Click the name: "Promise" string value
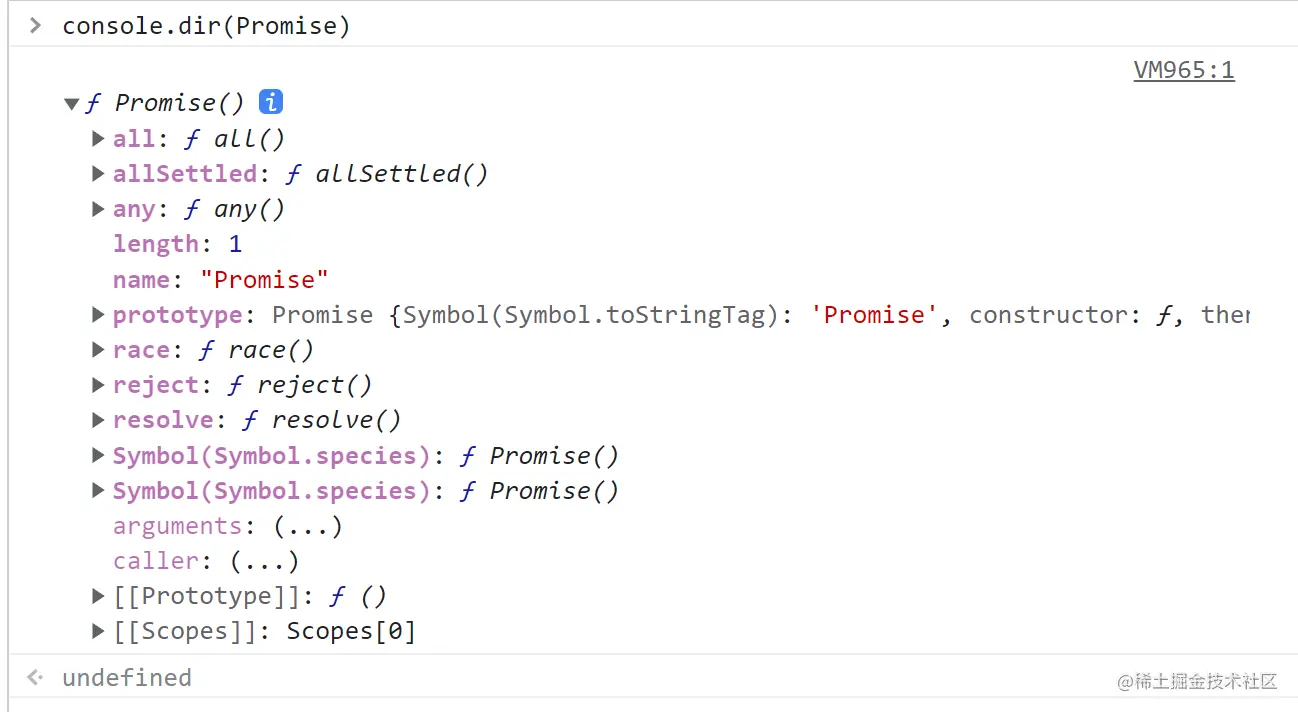Image resolution: width=1298 pixels, height=712 pixels. click(264, 279)
